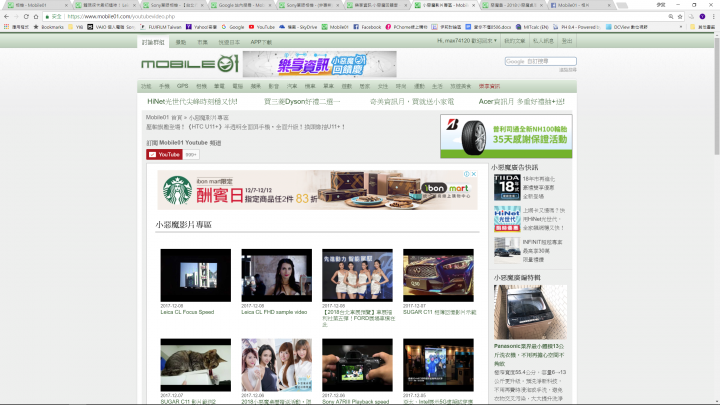Select the APP下載 site tab
The height and width of the screenshot is (405, 720).
click(x=261, y=42)
